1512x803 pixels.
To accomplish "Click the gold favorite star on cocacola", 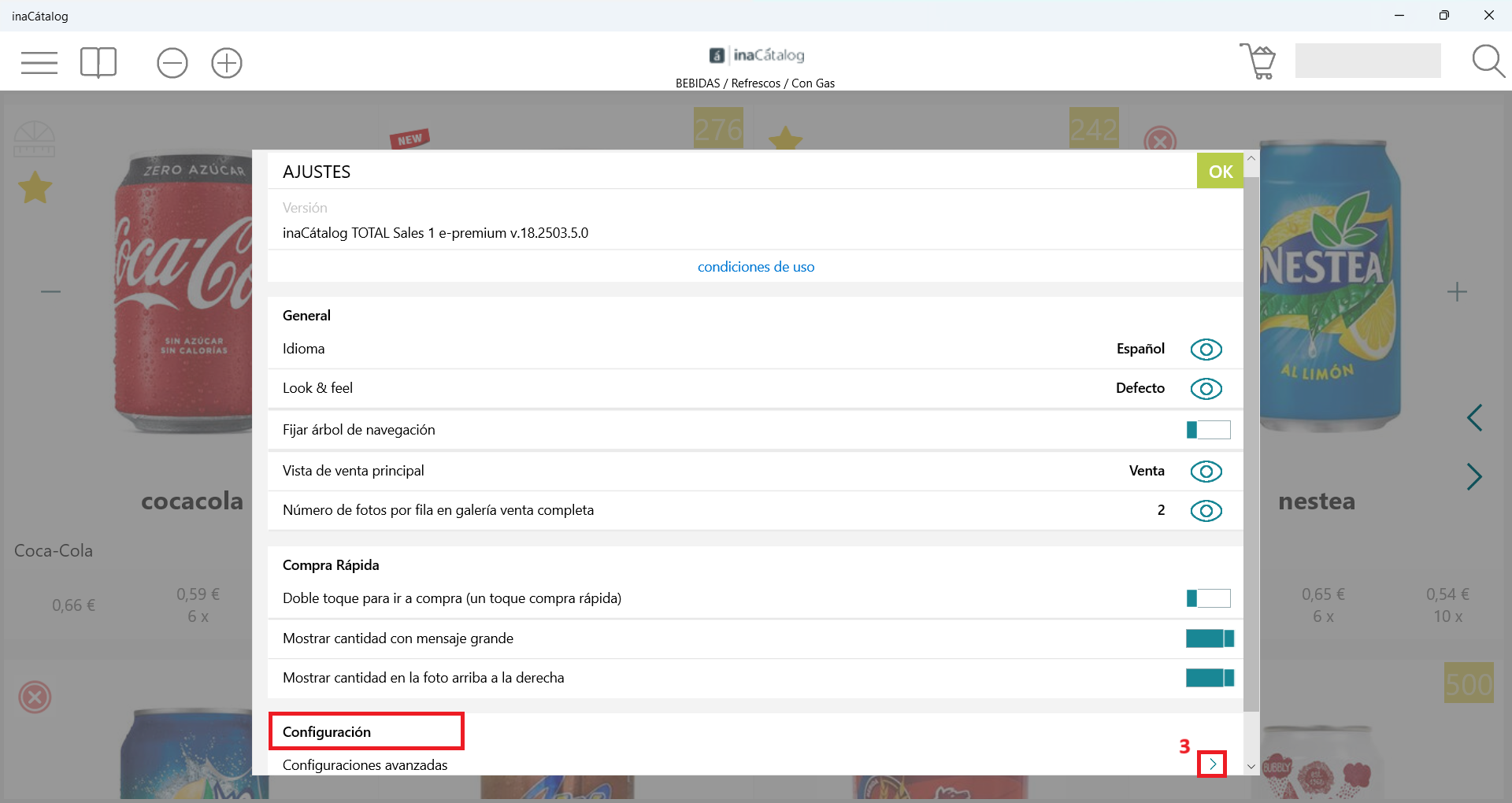I will pyautogui.click(x=35, y=187).
